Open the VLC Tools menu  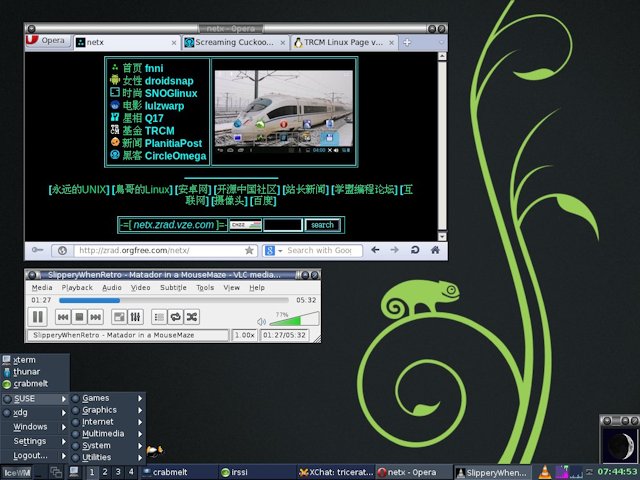(x=205, y=287)
